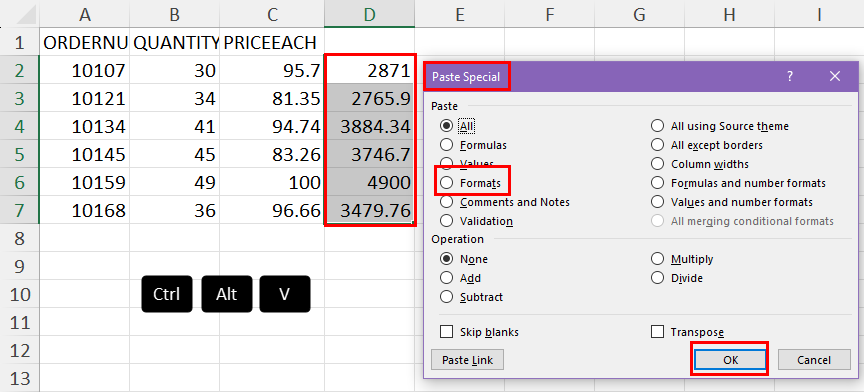The image size is (864, 392).
Task: Choose the Formulas paste option
Action: [x=447, y=145]
